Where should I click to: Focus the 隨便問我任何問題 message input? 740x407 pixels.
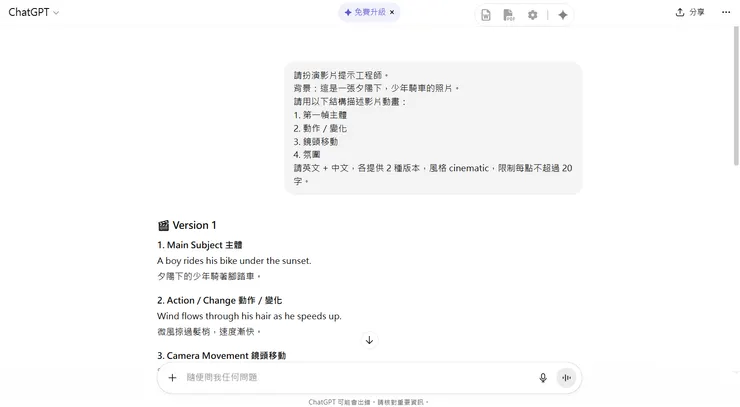pyautogui.click(x=359, y=377)
